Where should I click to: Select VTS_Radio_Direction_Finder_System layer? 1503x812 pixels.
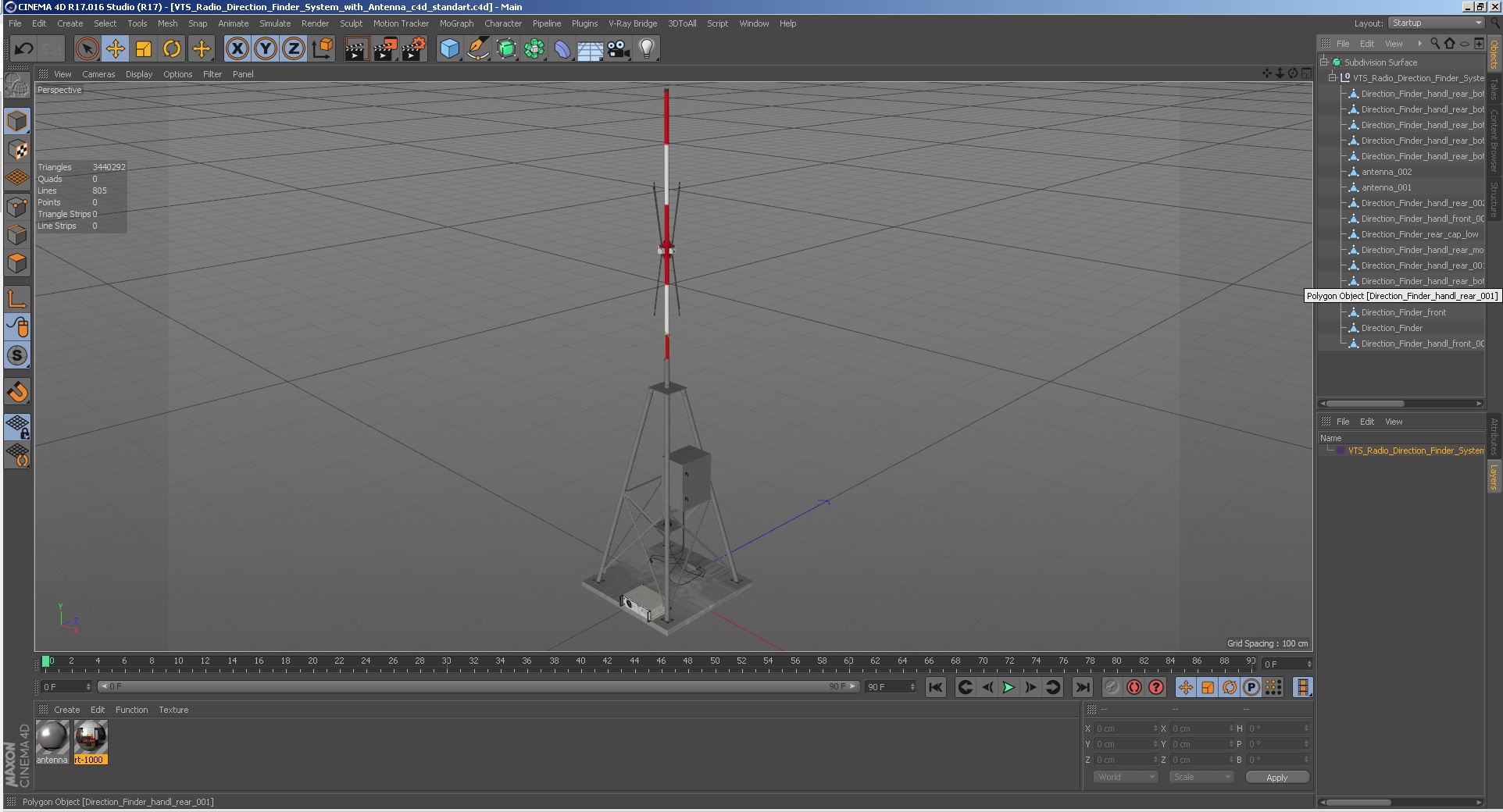(1416, 451)
